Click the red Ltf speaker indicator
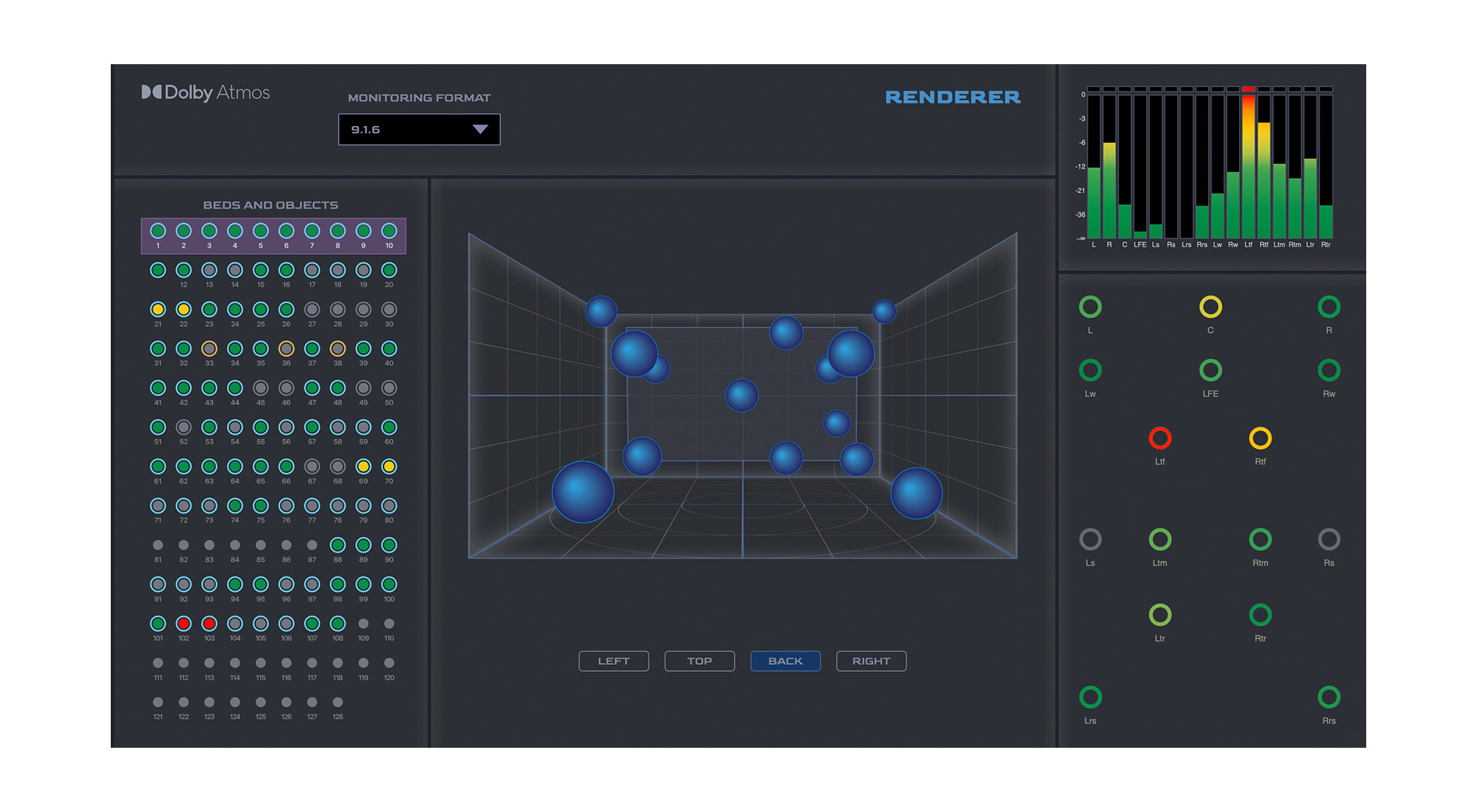This screenshot has height=812, width=1477. (1159, 438)
